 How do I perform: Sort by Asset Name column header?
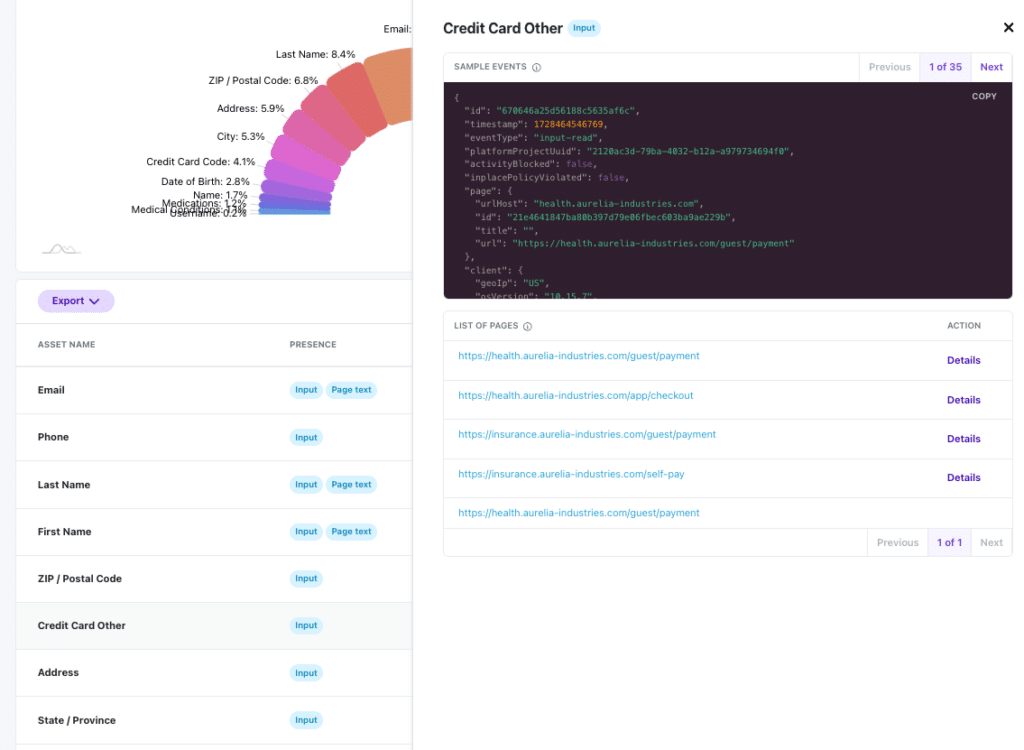[x=66, y=344]
